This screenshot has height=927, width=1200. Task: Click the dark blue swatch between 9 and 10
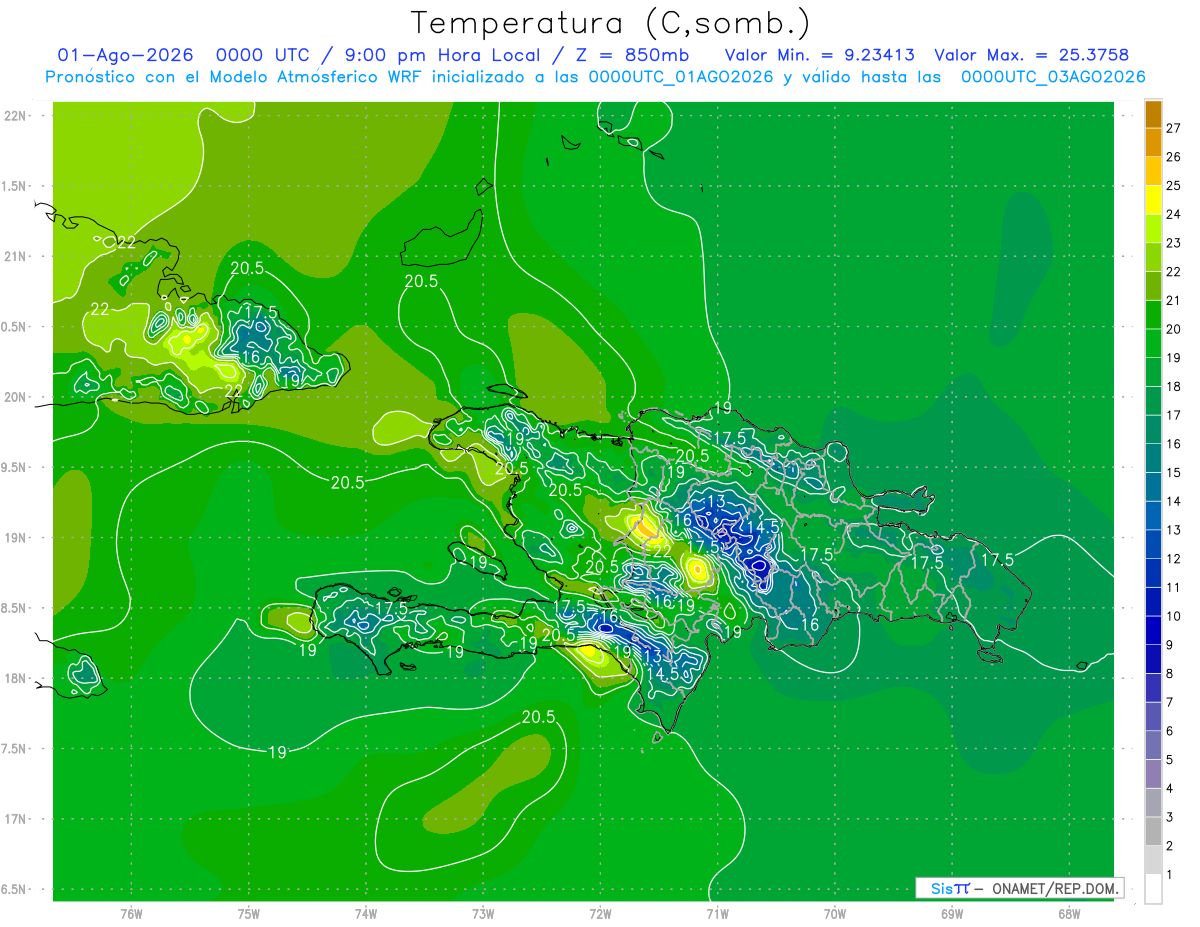tap(1153, 630)
